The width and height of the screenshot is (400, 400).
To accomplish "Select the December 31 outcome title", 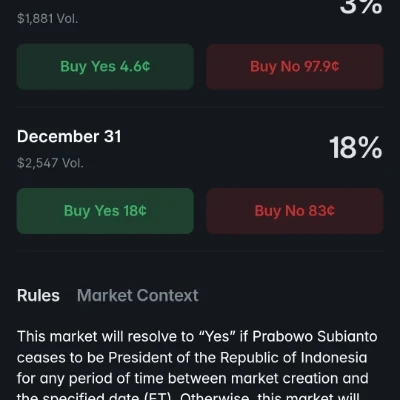I will tap(69, 136).
